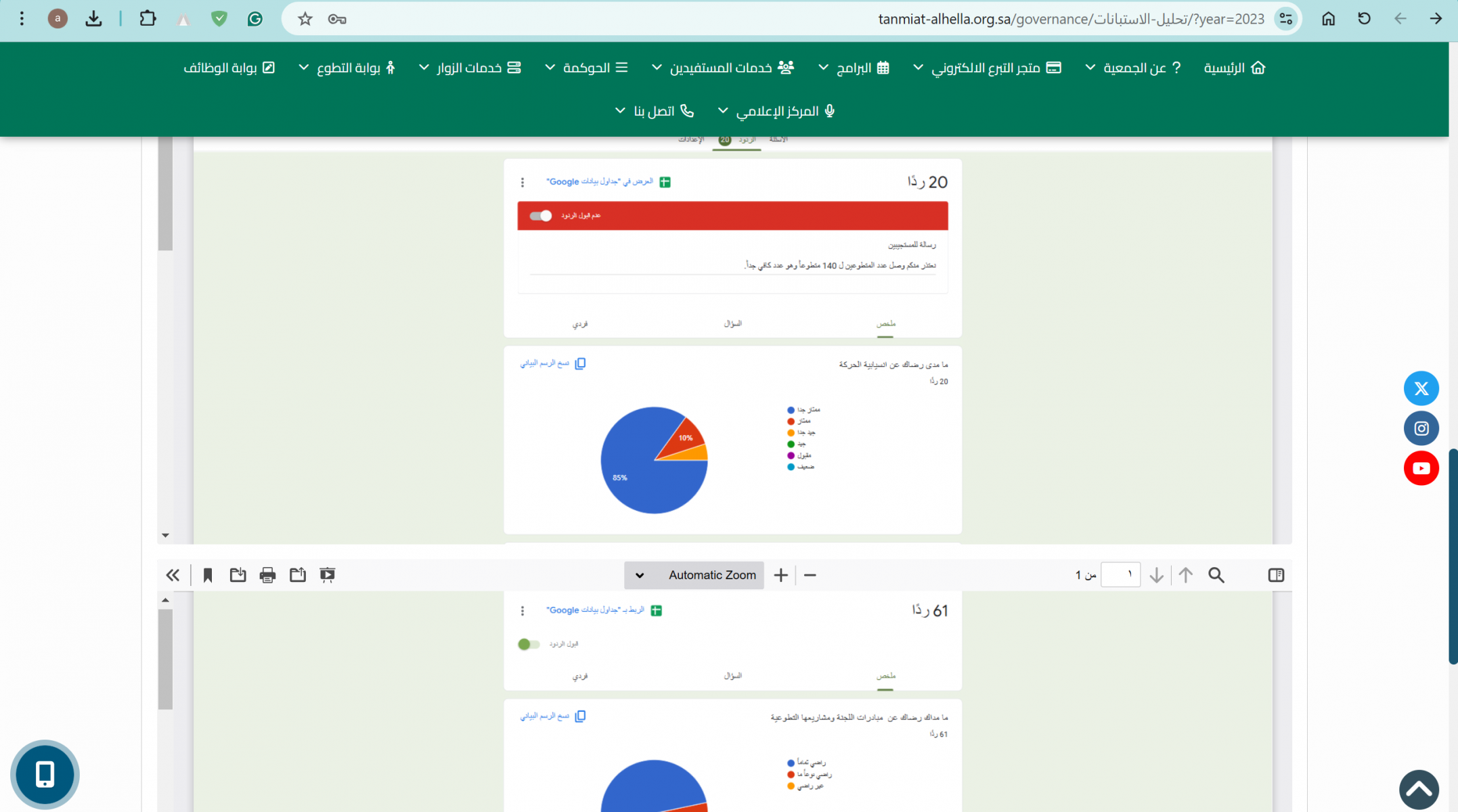The image size is (1458, 812).
Task: Go to the browser home page
Action: [1328, 19]
